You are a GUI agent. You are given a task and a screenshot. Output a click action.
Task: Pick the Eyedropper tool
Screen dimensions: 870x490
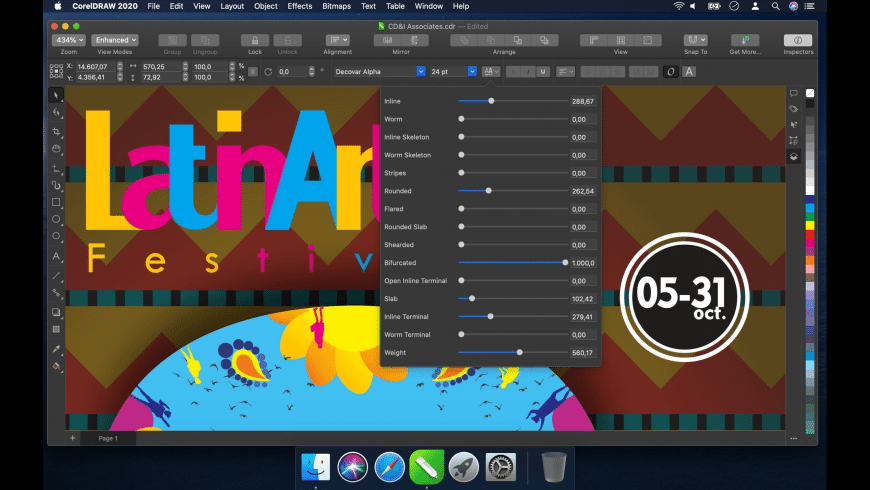[57, 349]
